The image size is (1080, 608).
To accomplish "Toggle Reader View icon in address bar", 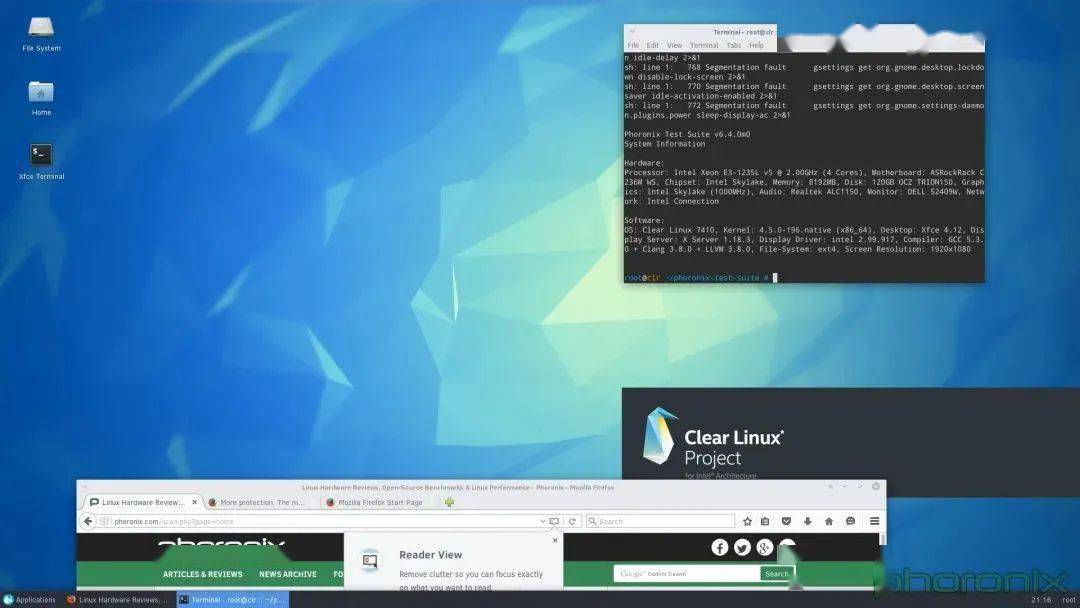I will pyautogui.click(x=554, y=521).
